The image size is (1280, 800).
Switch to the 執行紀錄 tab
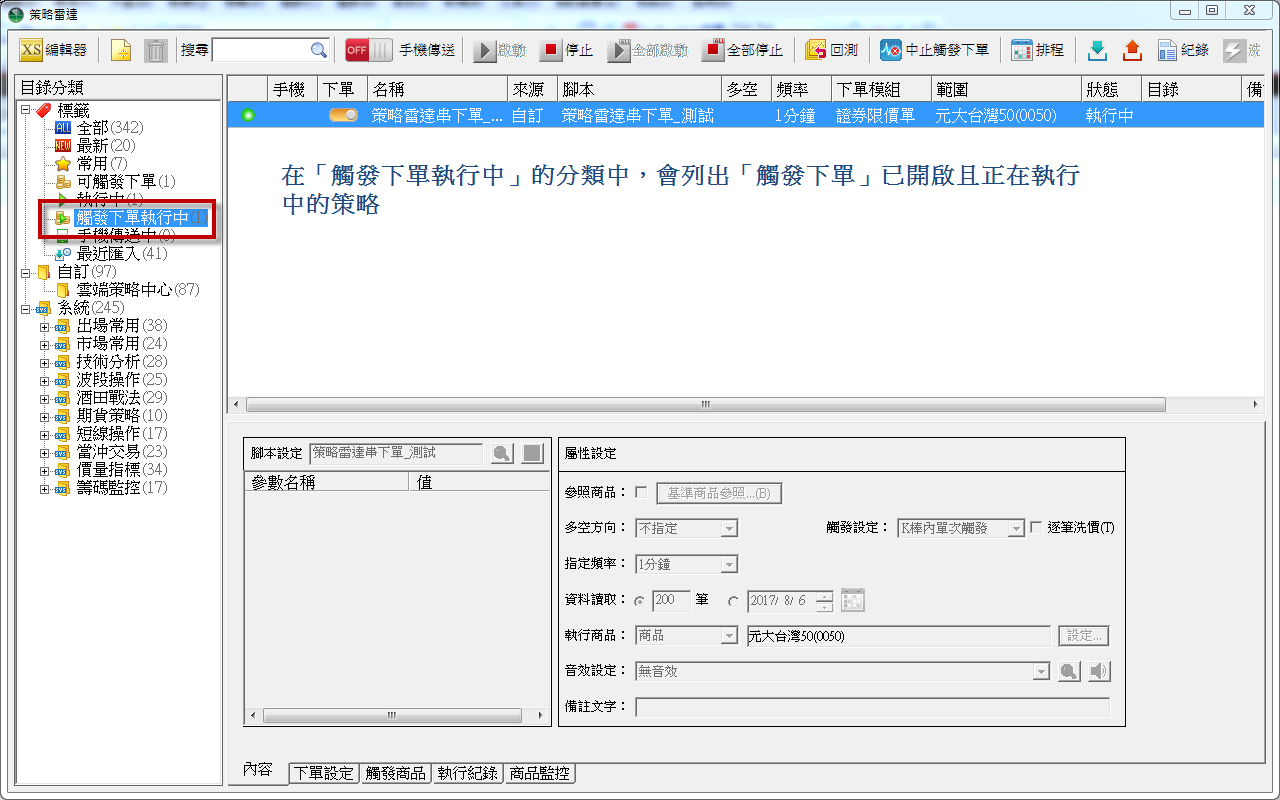click(467, 773)
